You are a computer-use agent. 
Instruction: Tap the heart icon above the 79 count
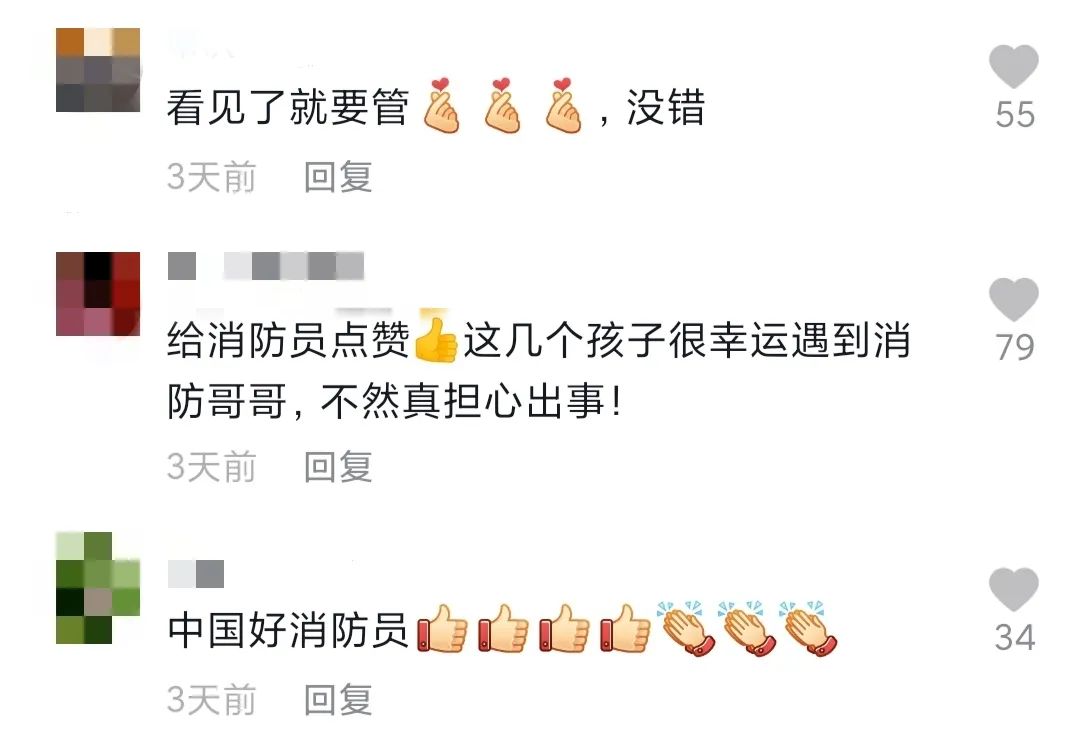coord(1014,299)
